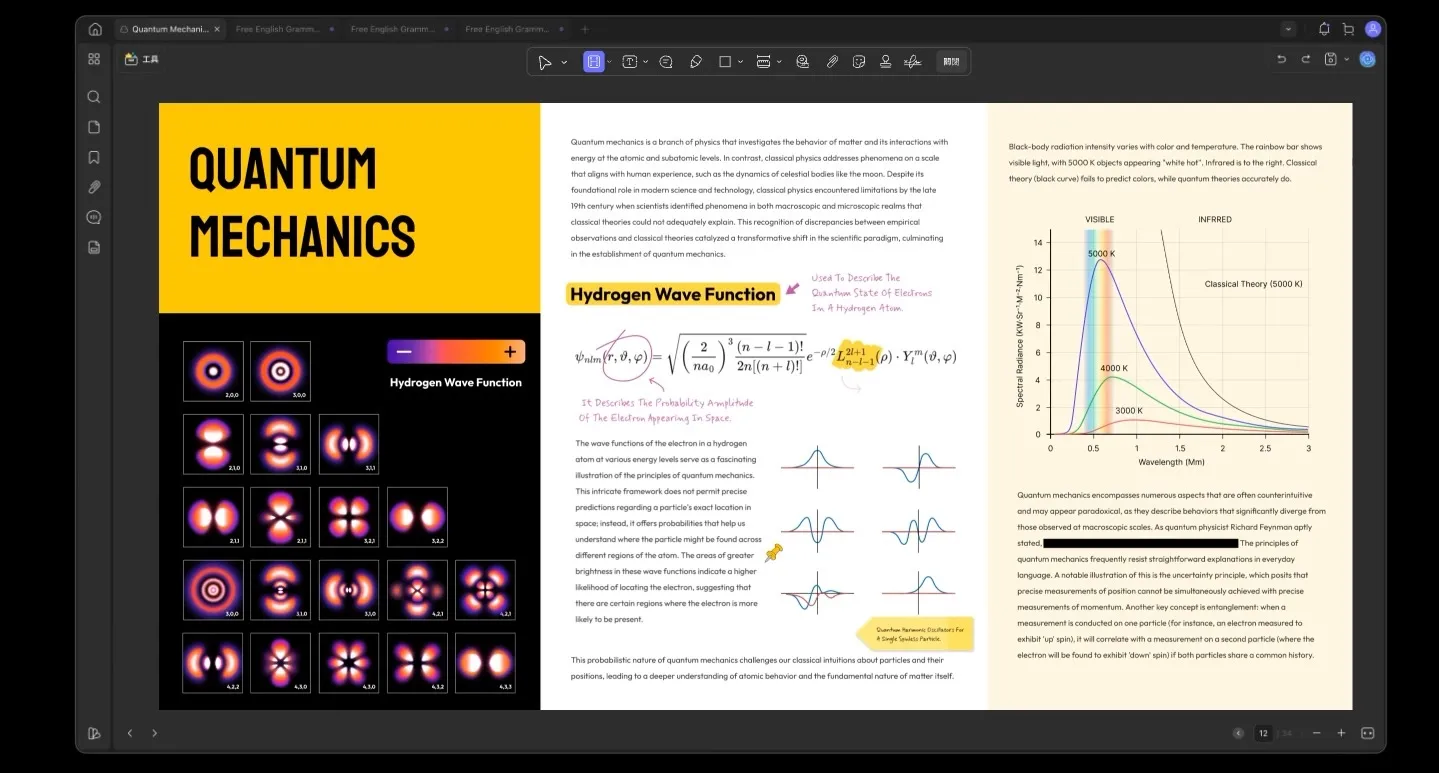The width and height of the screenshot is (1439, 773).
Task: Expand text box tool options arrow
Action: pyautogui.click(x=645, y=62)
